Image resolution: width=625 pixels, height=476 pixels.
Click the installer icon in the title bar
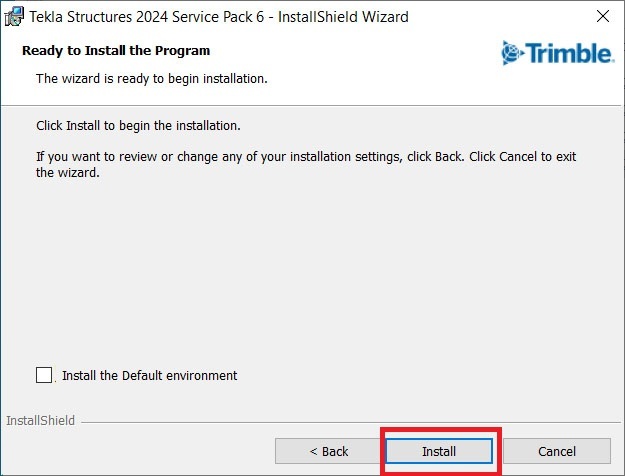click(14, 16)
